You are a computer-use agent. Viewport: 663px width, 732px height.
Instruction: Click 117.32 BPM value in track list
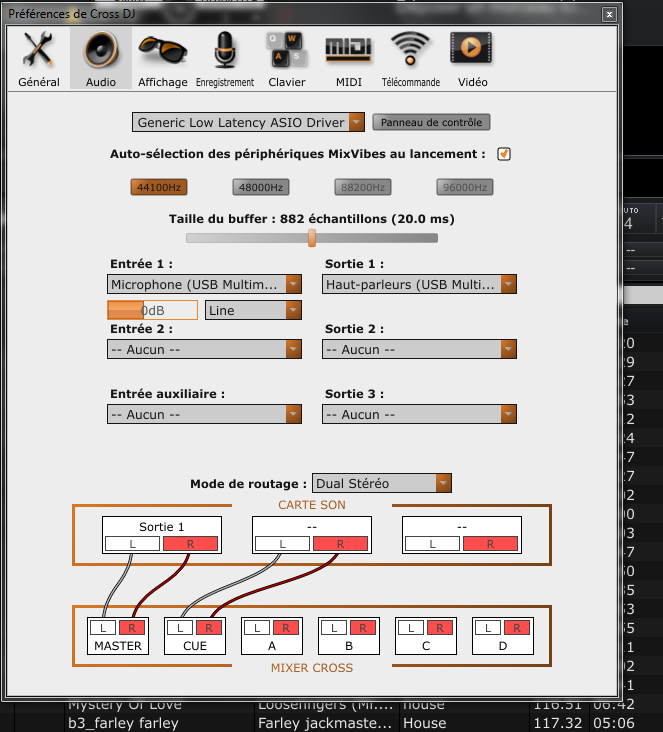[557, 723]
